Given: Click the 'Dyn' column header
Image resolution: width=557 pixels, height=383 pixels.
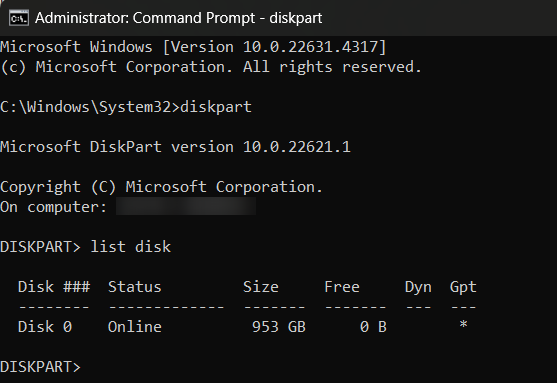Looking at the screenshot, I should (418, 287).
